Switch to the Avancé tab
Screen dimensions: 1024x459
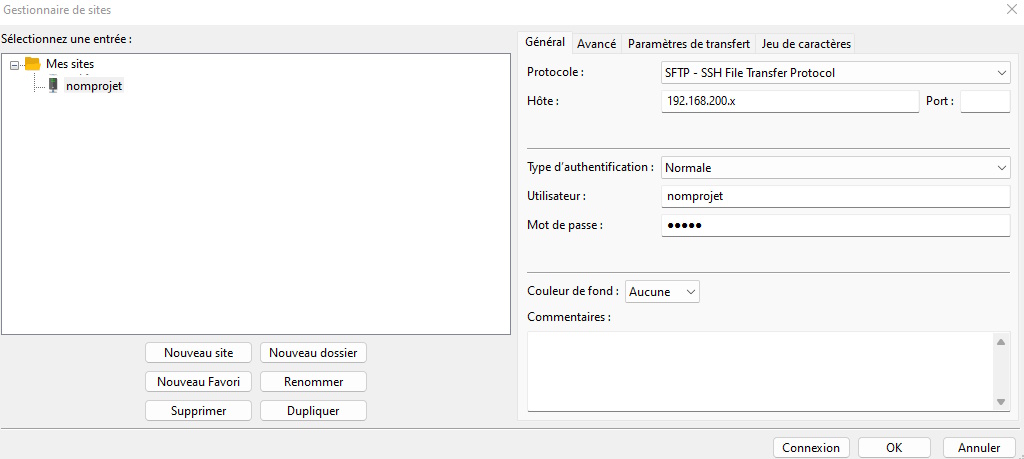[596, 44]
